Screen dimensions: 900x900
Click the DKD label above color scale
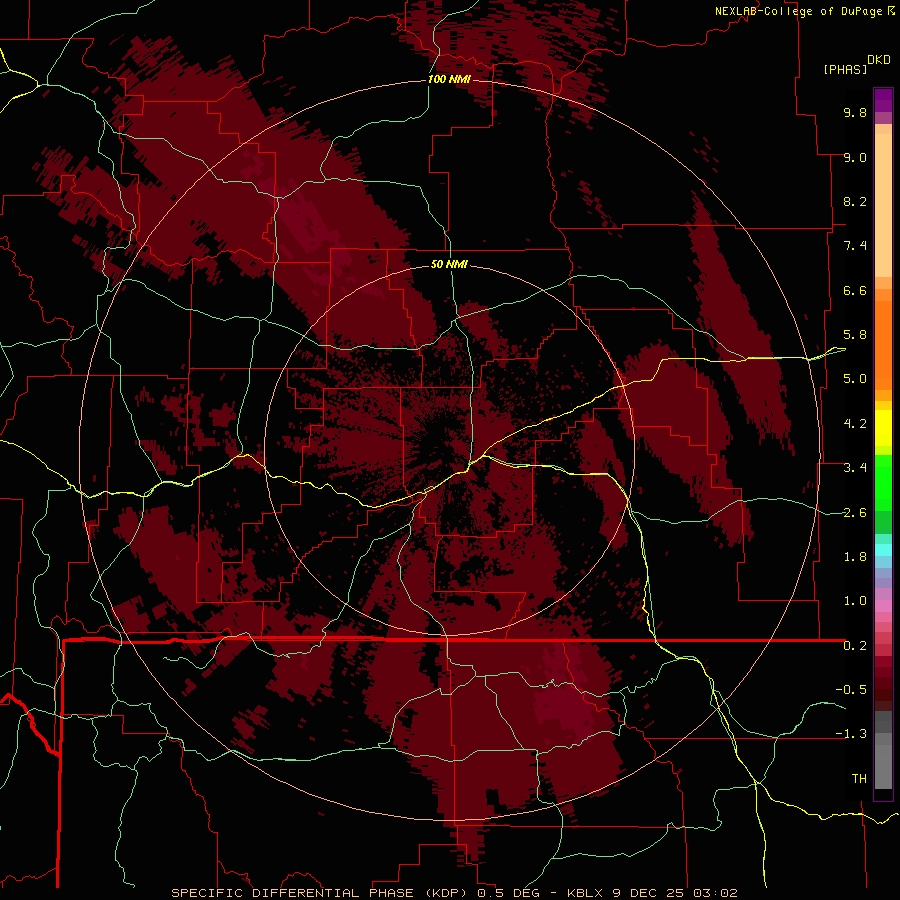tap(879, 60)
